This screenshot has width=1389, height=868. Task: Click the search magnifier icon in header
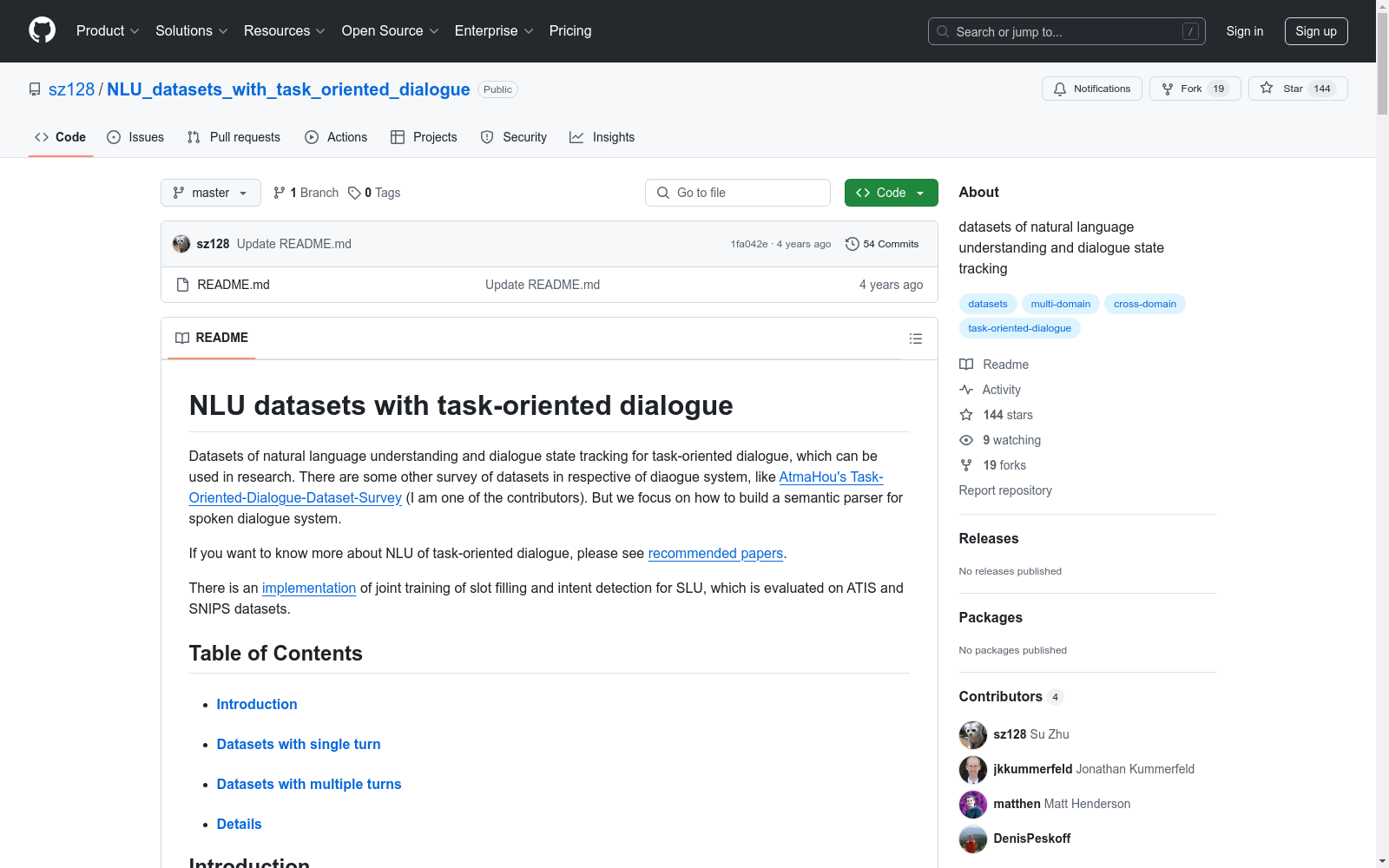[x=943, y=31]
